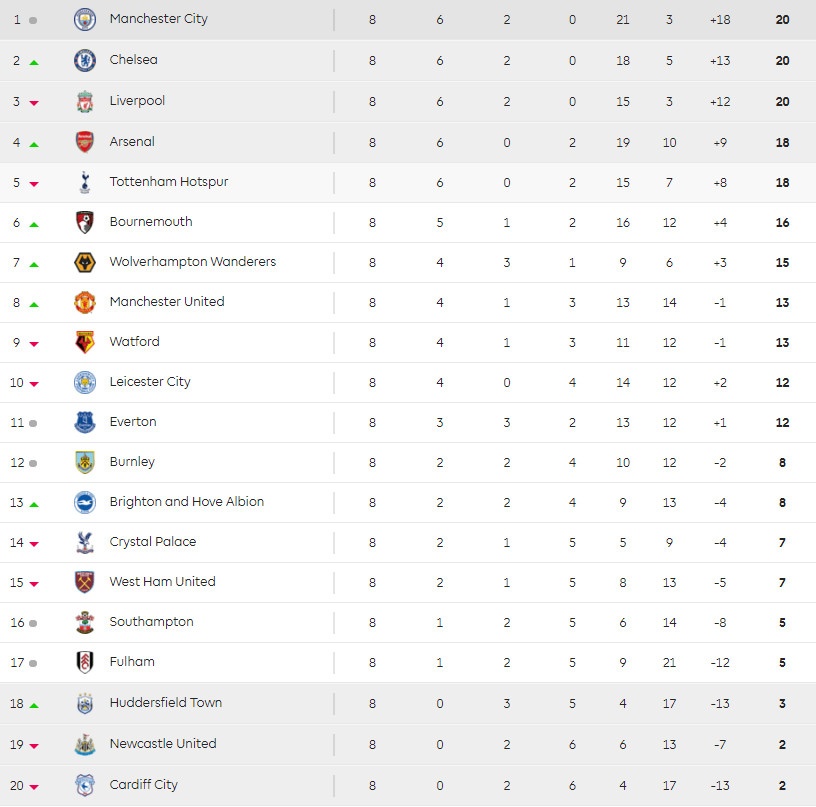Viewport: 816px width, 807px height.
Task: Click the Manchester City club crest
Action: click(85, 19)
